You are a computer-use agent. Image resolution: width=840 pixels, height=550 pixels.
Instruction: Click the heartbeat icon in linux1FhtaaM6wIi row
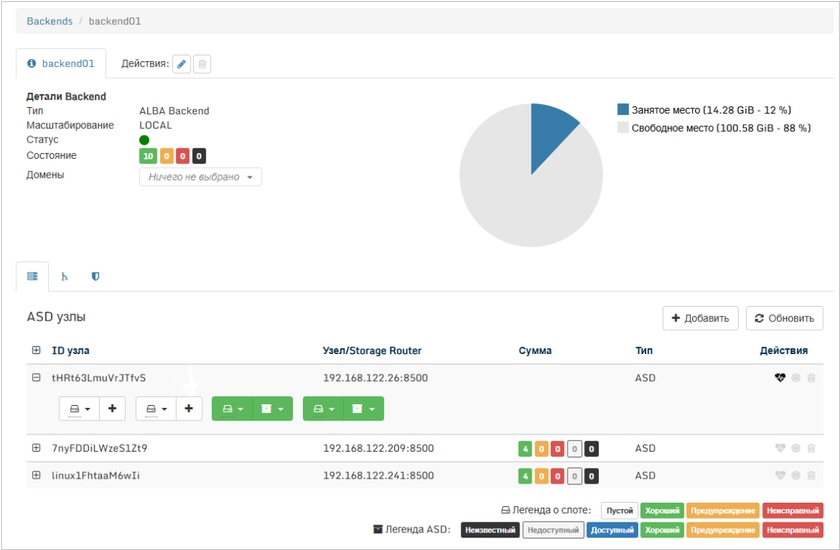[780, 476]
